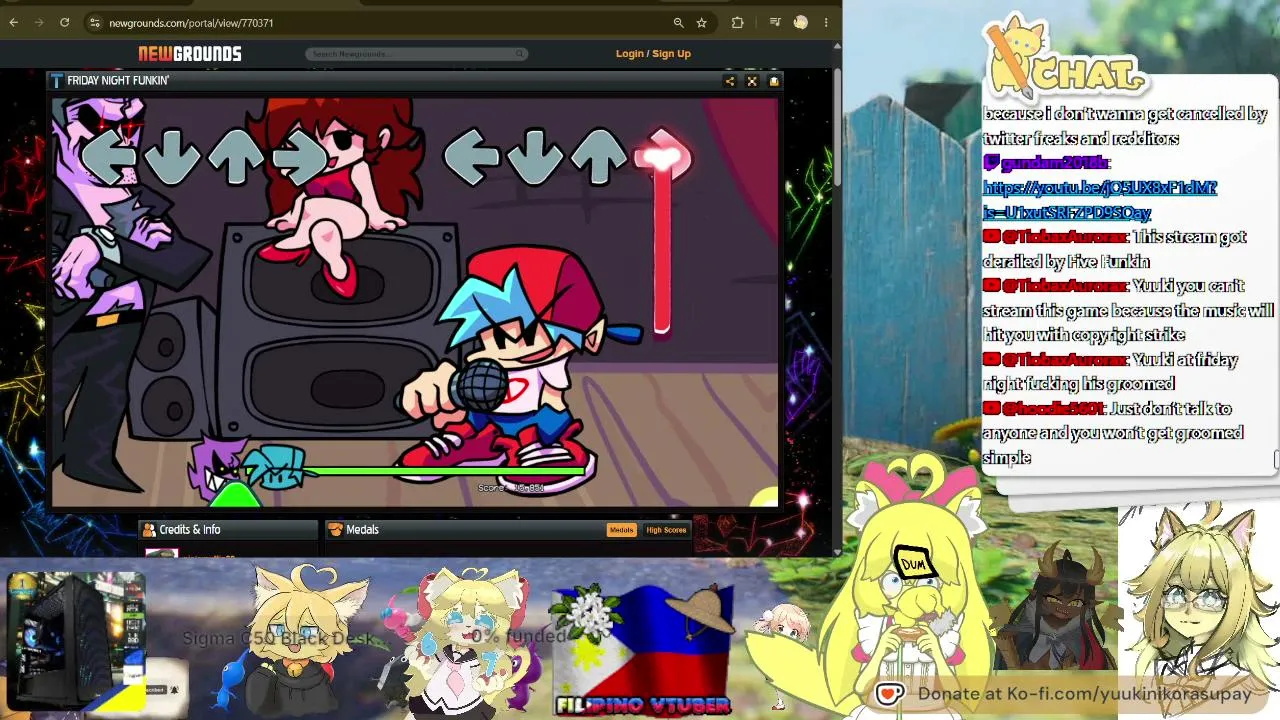Open the youtu.be link in chat
Screen dimensions: 1280x720
[1100, 200]
